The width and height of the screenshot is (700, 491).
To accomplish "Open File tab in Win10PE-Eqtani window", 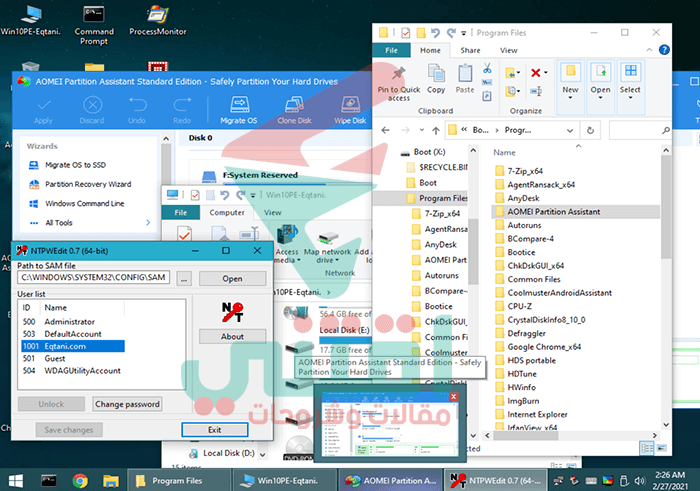I will click(181, 213).
